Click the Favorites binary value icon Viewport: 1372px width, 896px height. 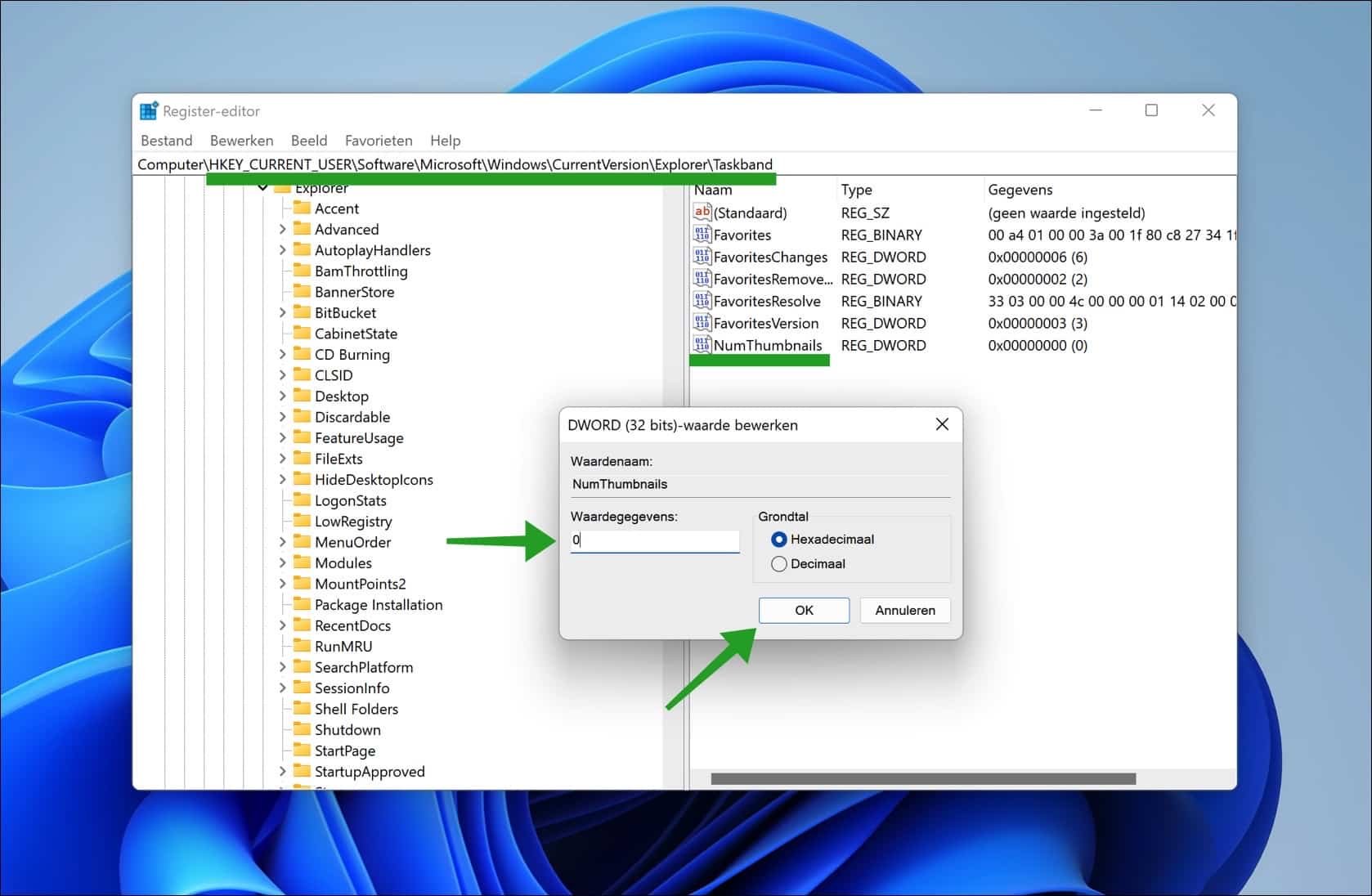point(702,235)
